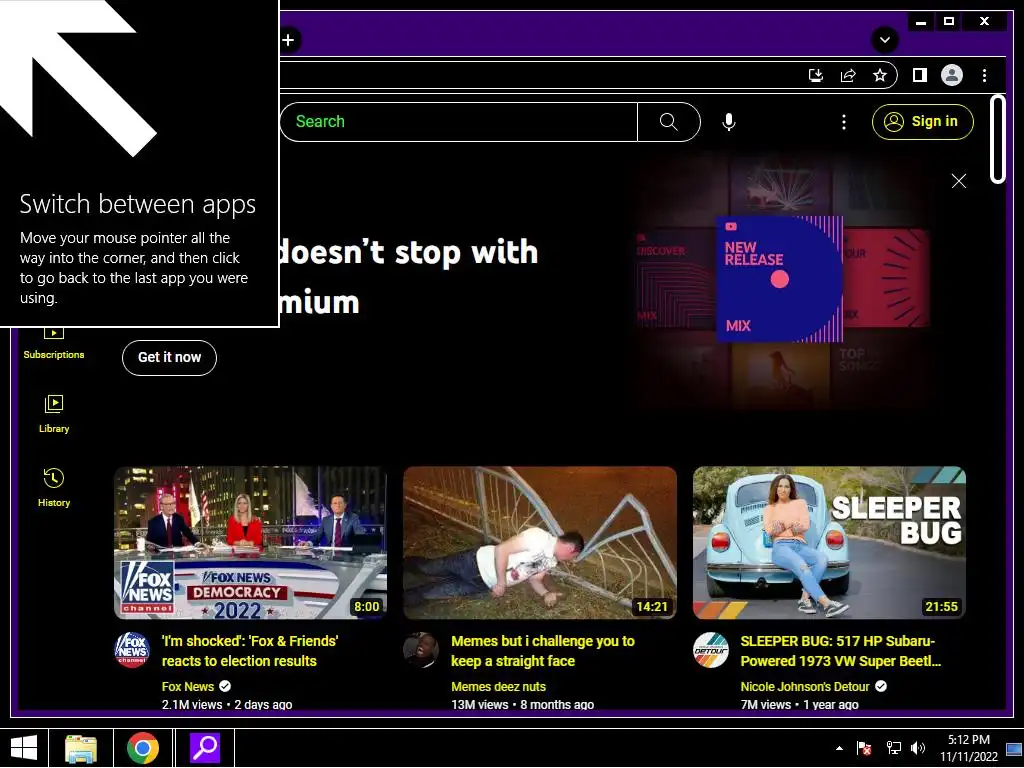Open Subscriptions in the sidebar
The image size is (1024, 768).
click(x=54, y=345)
